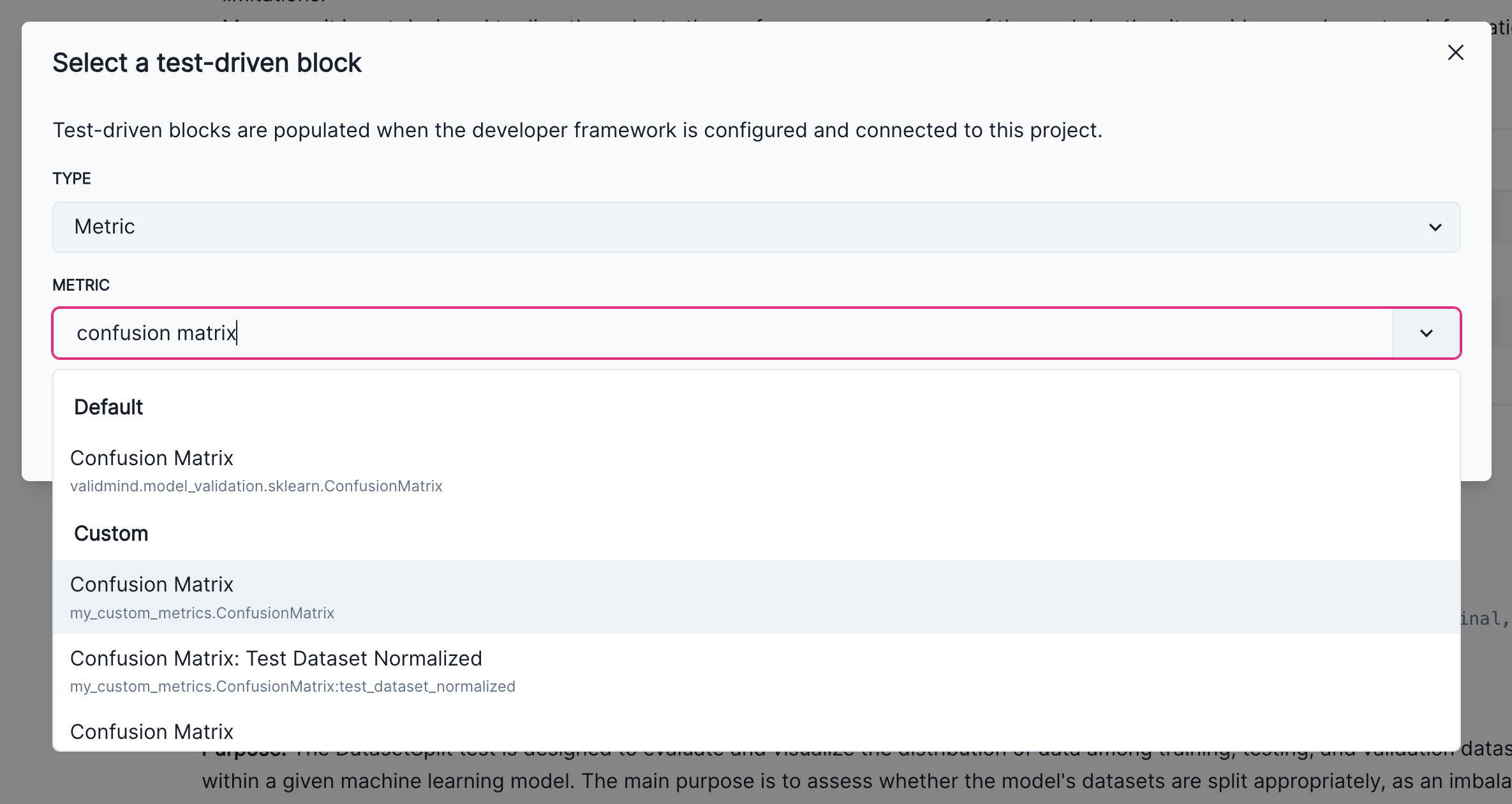Screen dimensions: 1512x804
Task: Click the Default section header
Action: 108,406
